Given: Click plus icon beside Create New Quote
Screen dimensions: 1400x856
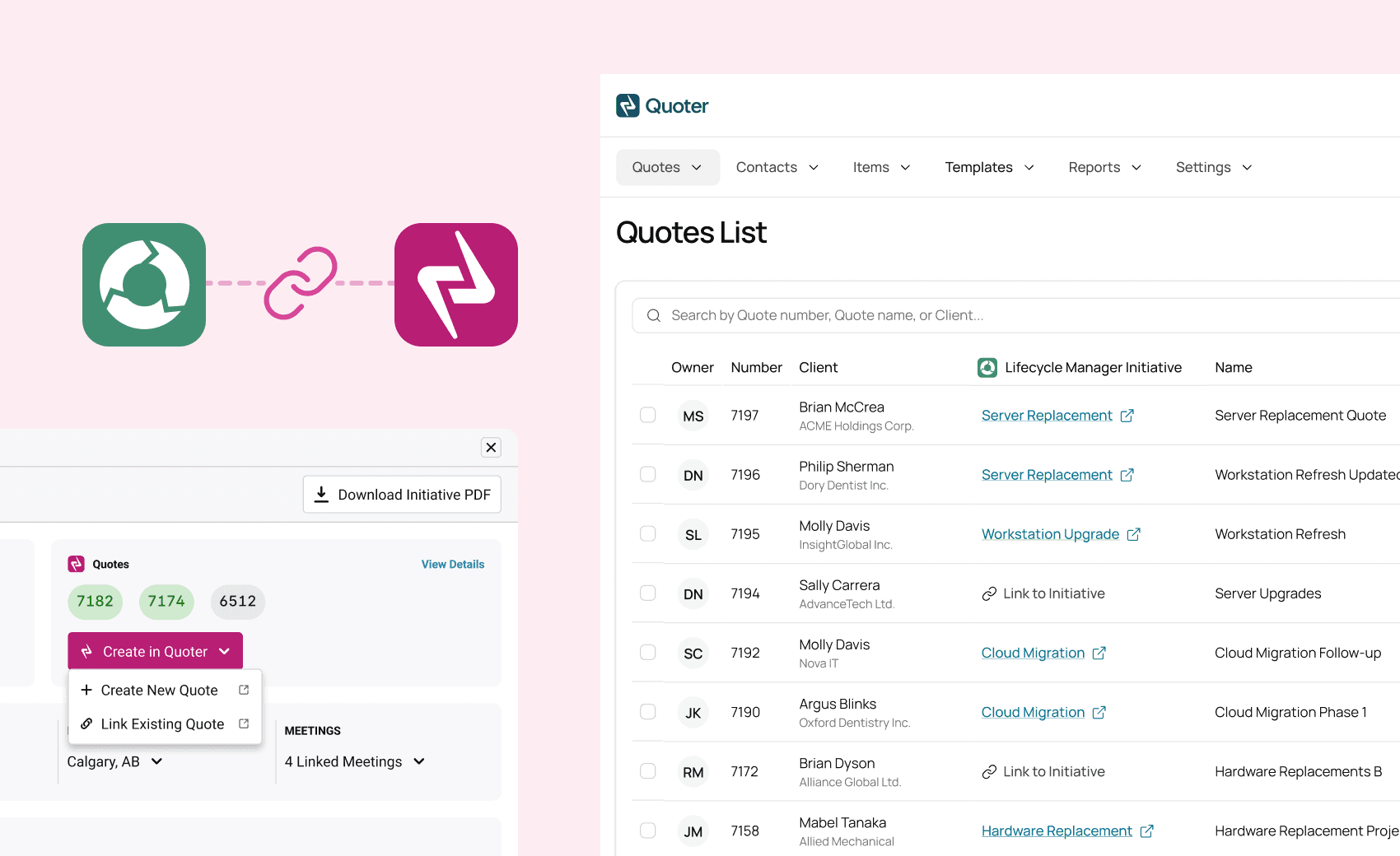Looking at the screenshot, I should pyautogui.click(x=86, y=690).
